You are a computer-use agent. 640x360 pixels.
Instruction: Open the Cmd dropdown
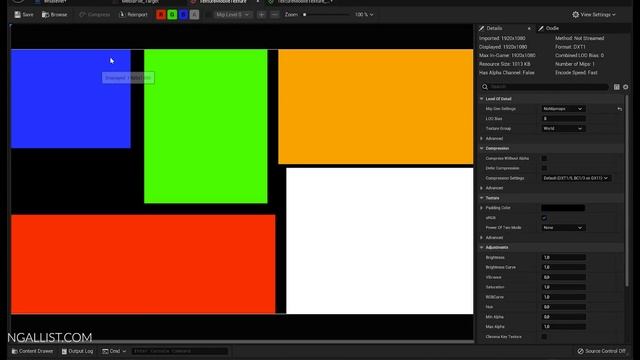coord(114,351)
